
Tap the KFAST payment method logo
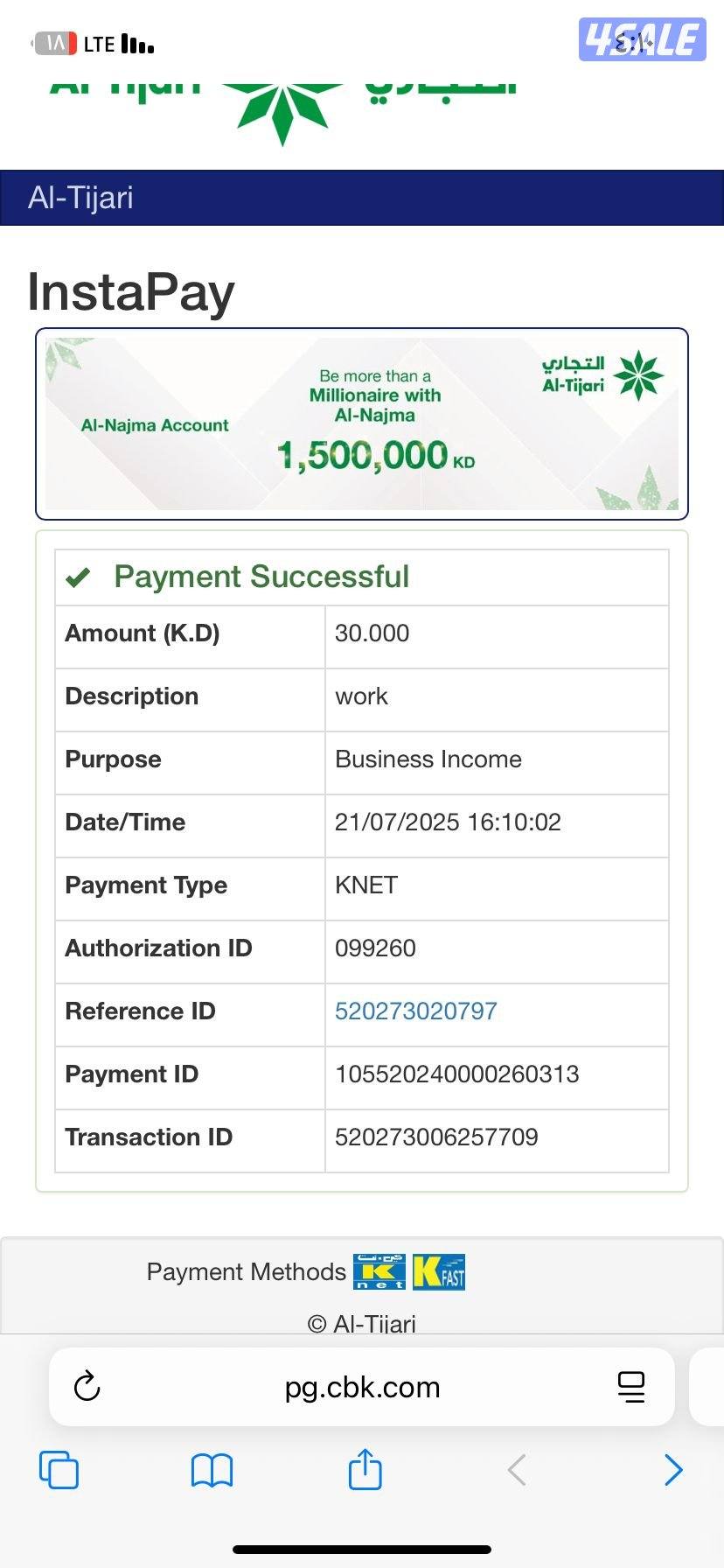click(x=439, y=1272)
